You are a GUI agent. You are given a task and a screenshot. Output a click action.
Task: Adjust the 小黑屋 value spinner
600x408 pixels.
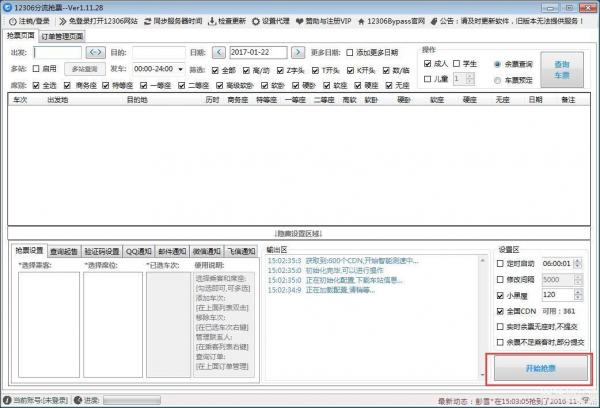pos(578,295)
